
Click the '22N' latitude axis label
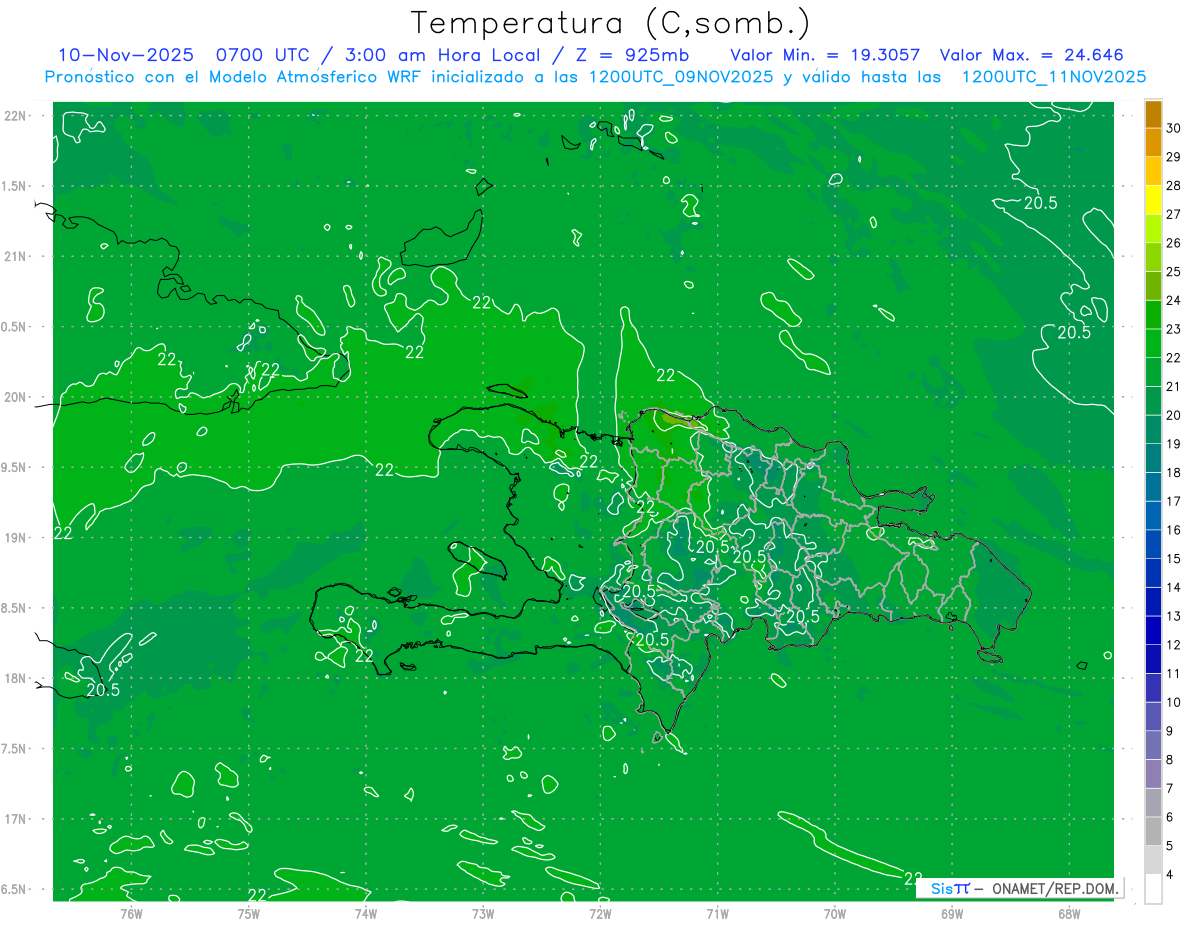(x=15, y=116)
